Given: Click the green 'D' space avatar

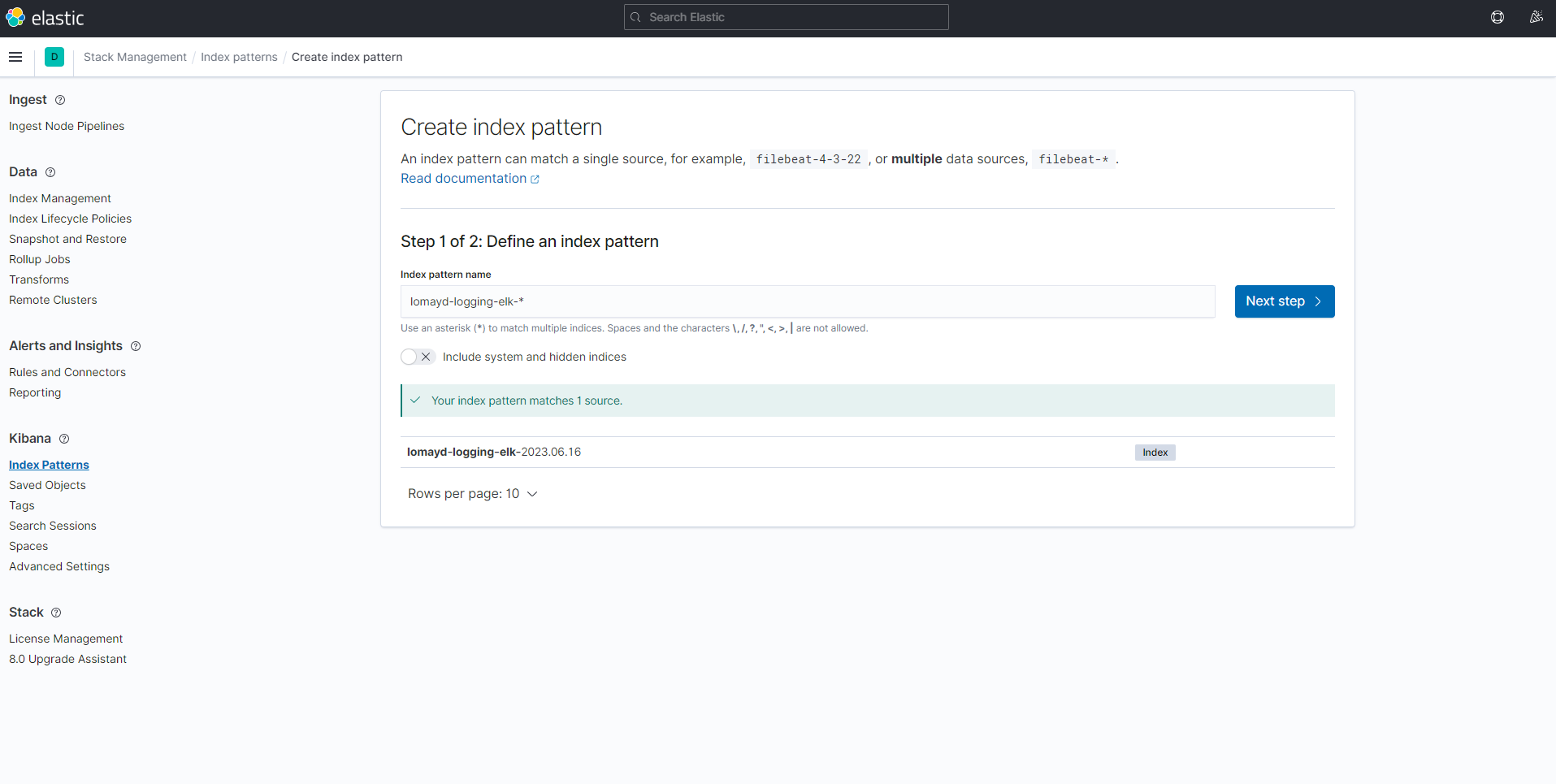Looking at the screenshot, I should 54,57.
